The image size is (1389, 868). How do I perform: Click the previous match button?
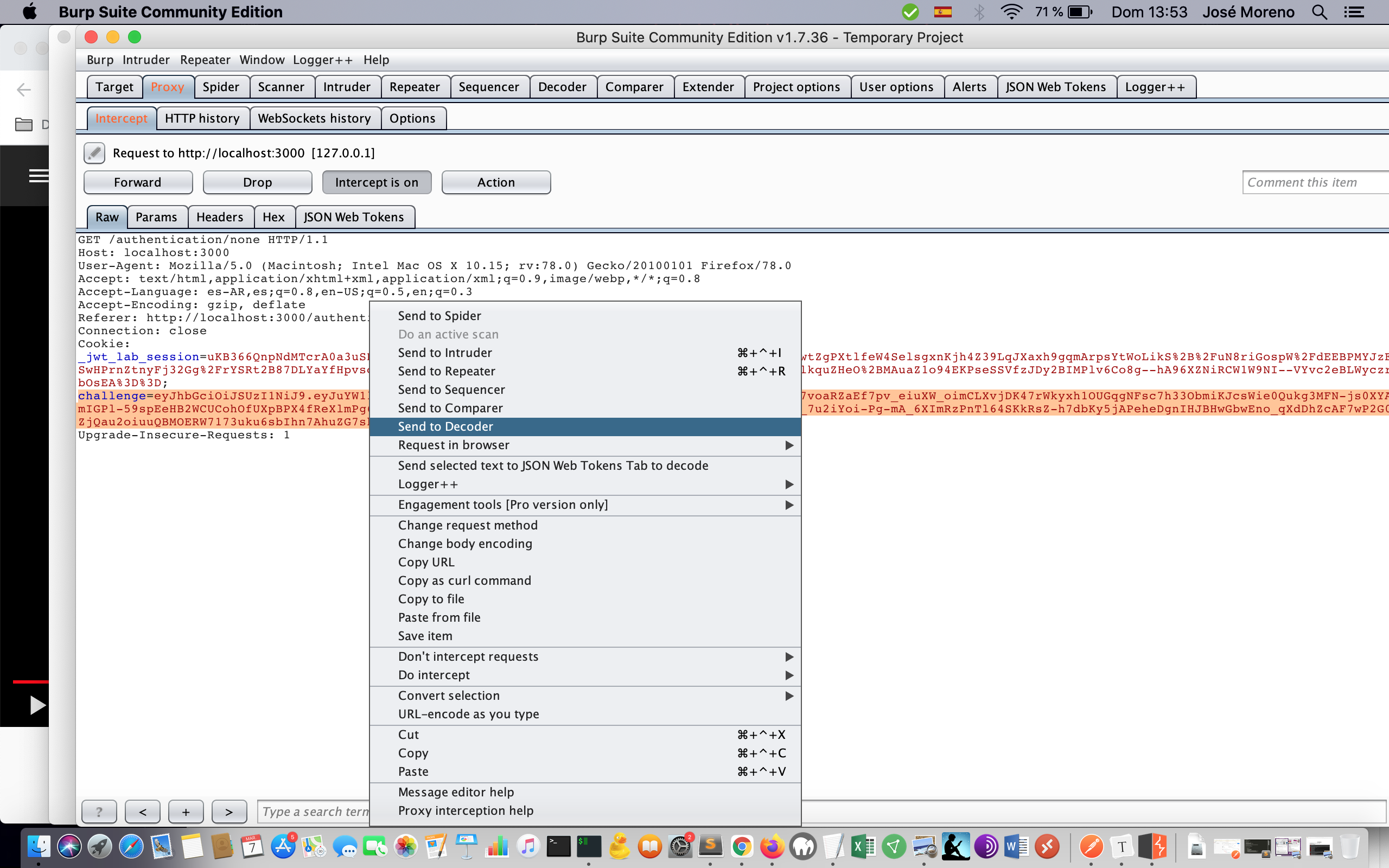click(x=142, y=812)
